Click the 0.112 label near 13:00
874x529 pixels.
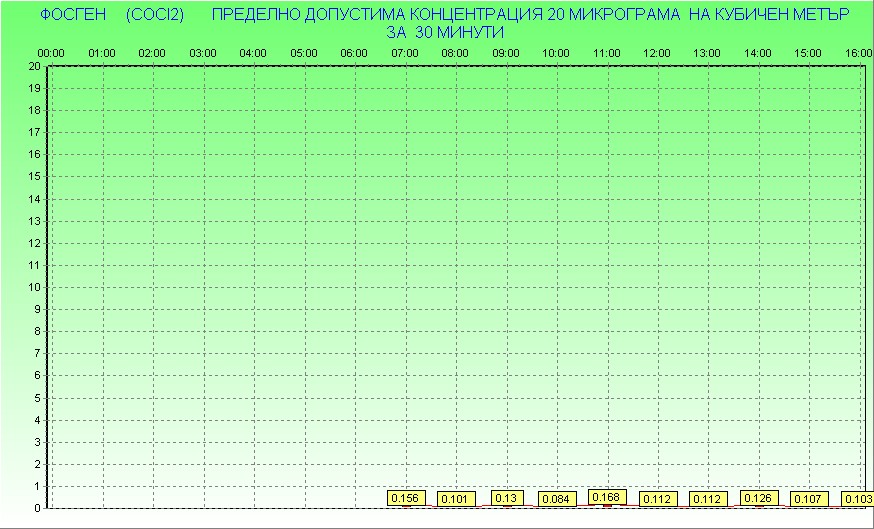pos(708,499)
